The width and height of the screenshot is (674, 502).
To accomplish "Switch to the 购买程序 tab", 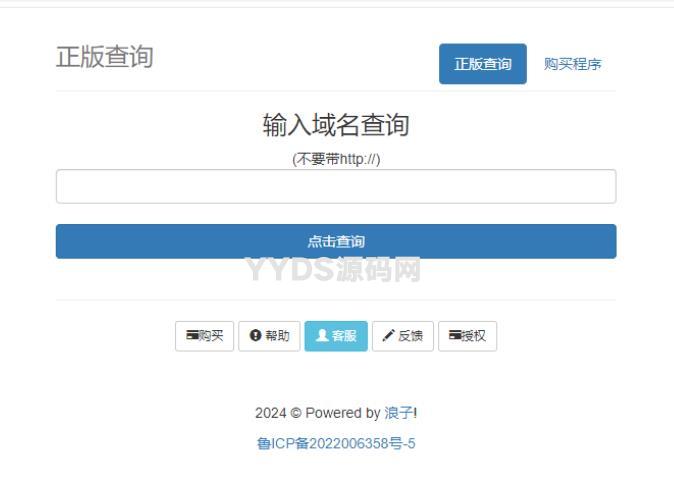I will pyautogui.click(x=572, y=64).
